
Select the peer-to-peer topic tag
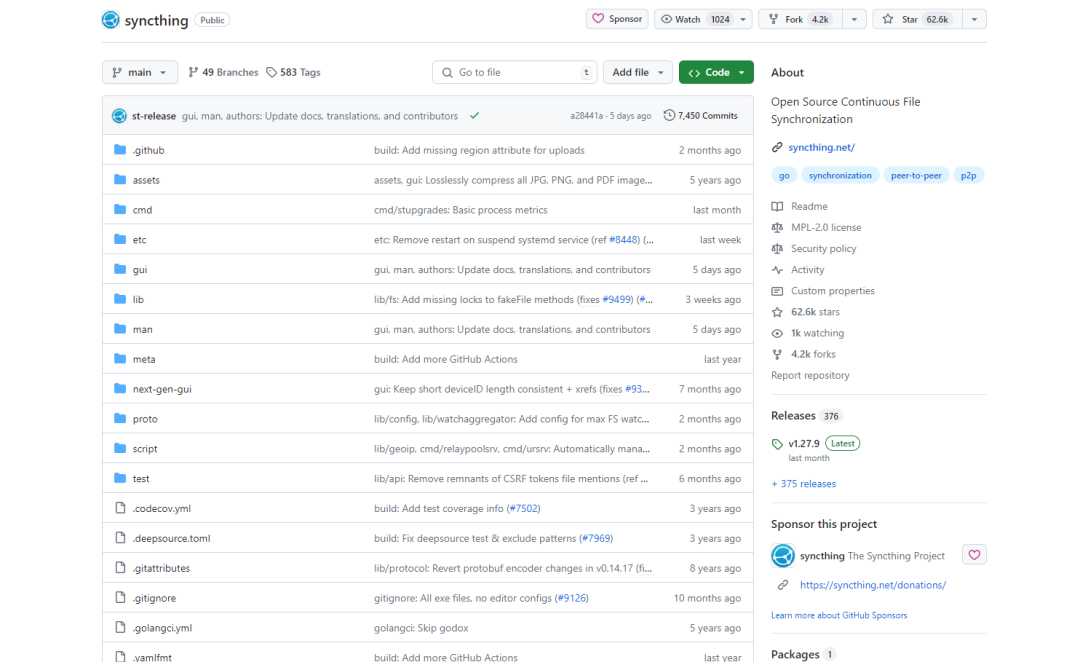[x=915, y=175]
